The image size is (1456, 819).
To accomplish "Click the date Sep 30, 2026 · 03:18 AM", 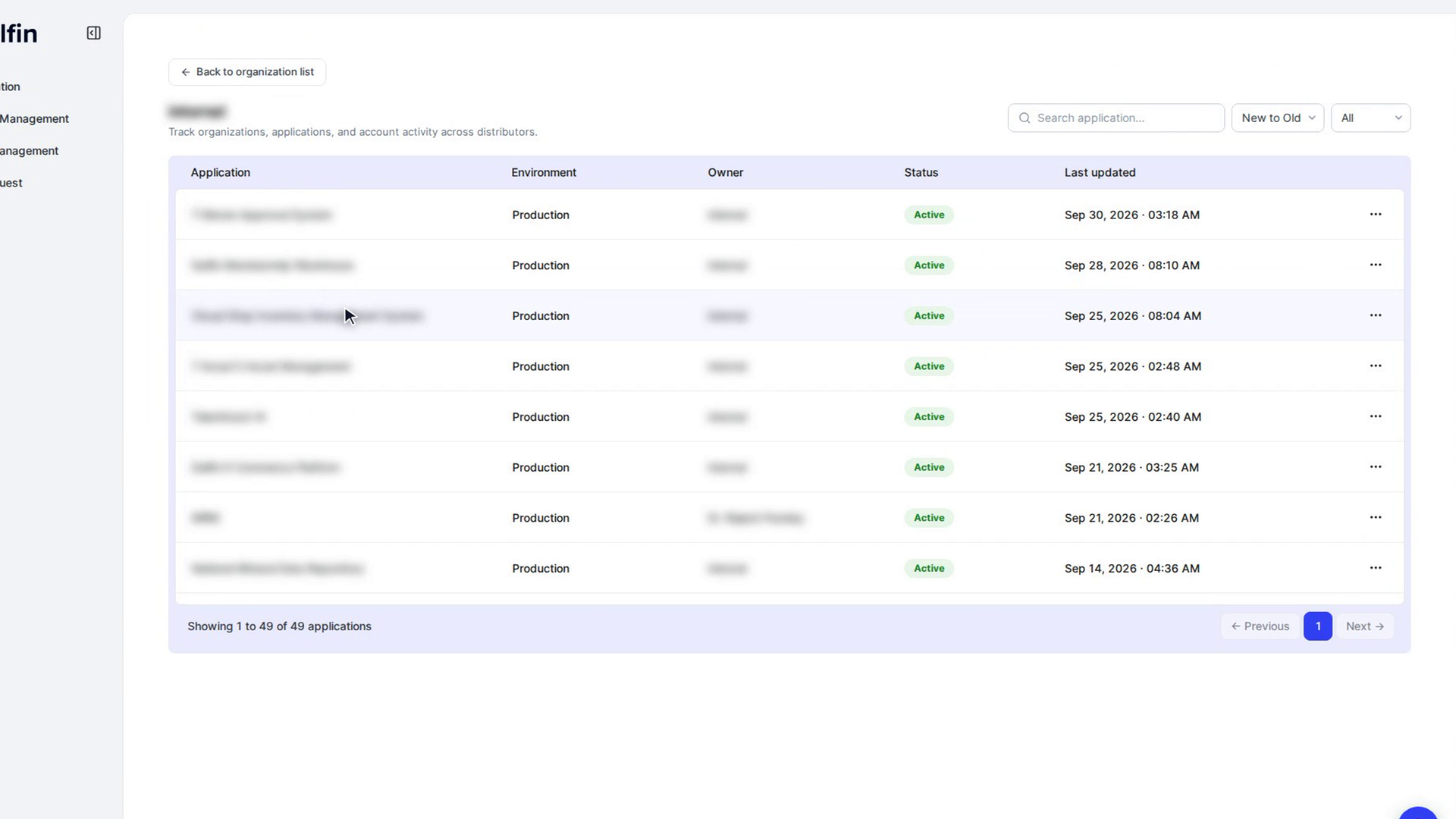I will point(1131,215).
